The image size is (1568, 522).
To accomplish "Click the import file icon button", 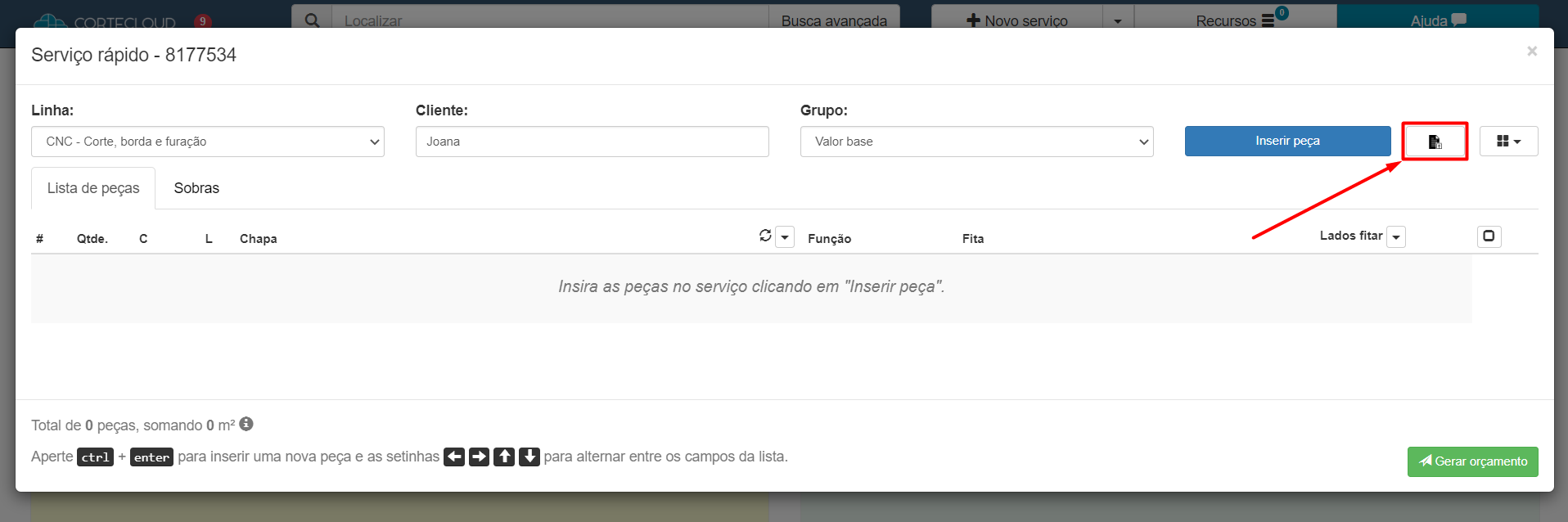I will coord(1435,142).
